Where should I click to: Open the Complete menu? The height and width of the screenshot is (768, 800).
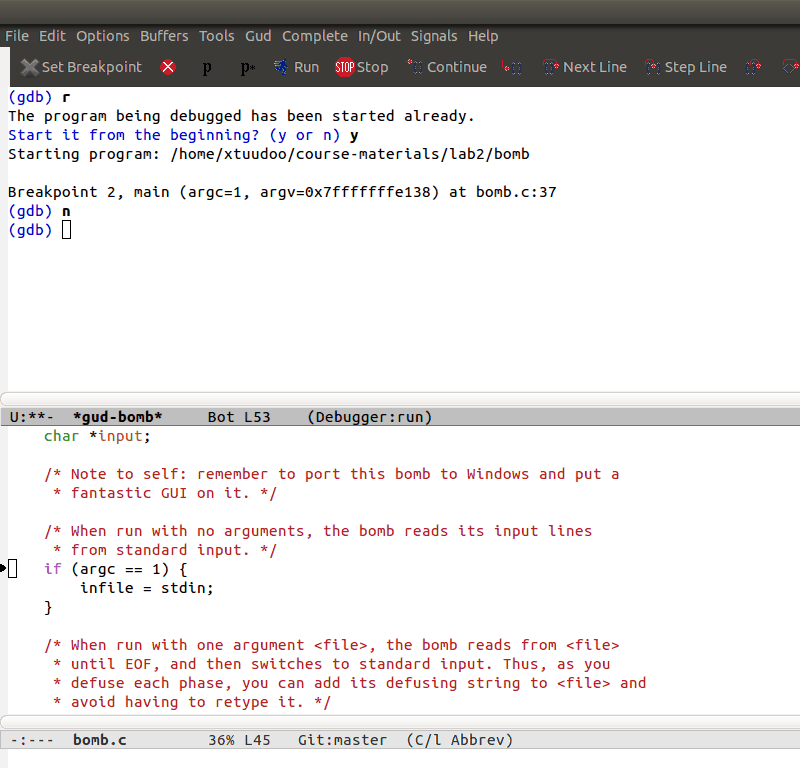[315, 36]
